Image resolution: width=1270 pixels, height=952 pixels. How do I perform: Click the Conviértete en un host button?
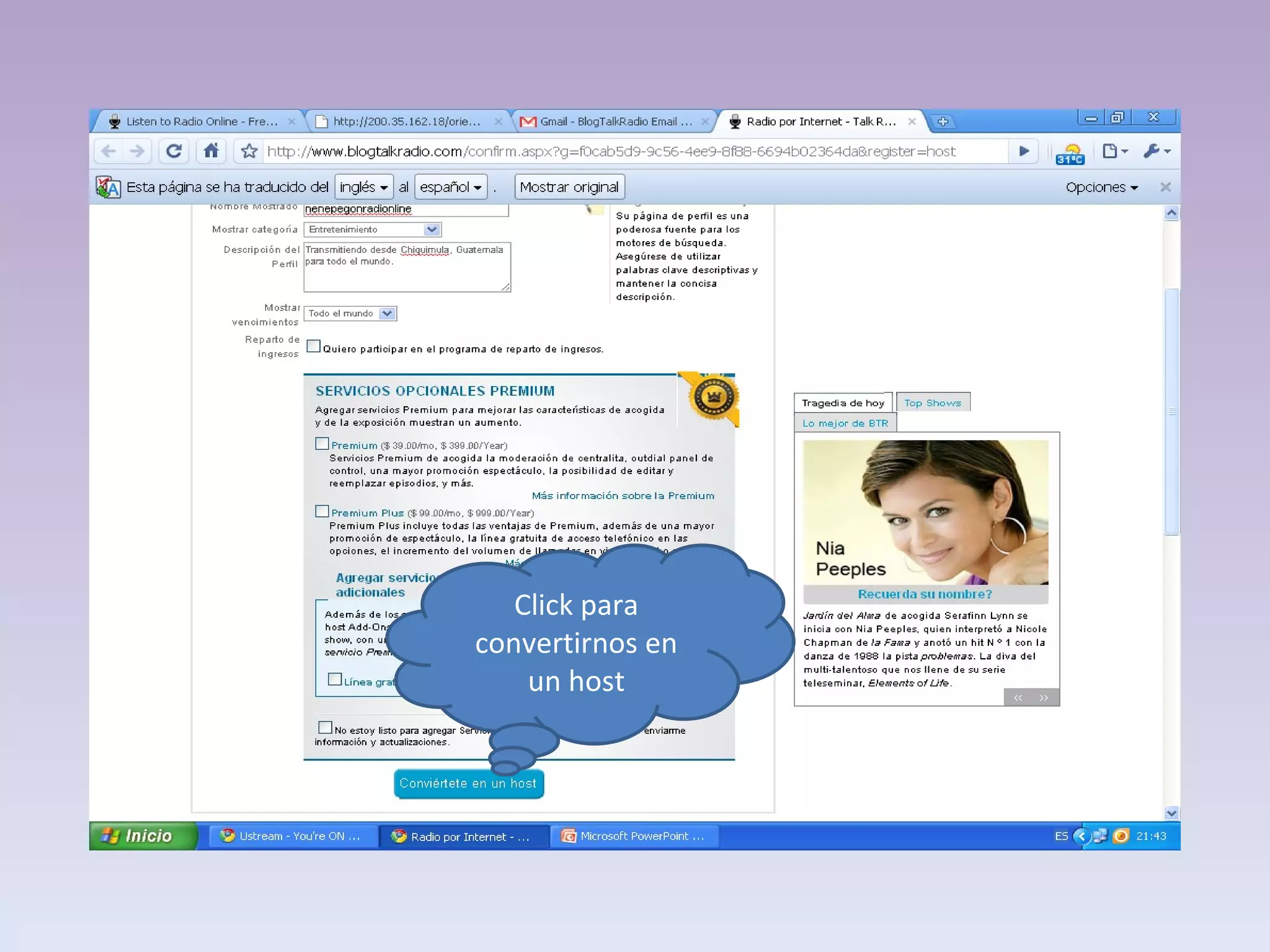point(469,783)
